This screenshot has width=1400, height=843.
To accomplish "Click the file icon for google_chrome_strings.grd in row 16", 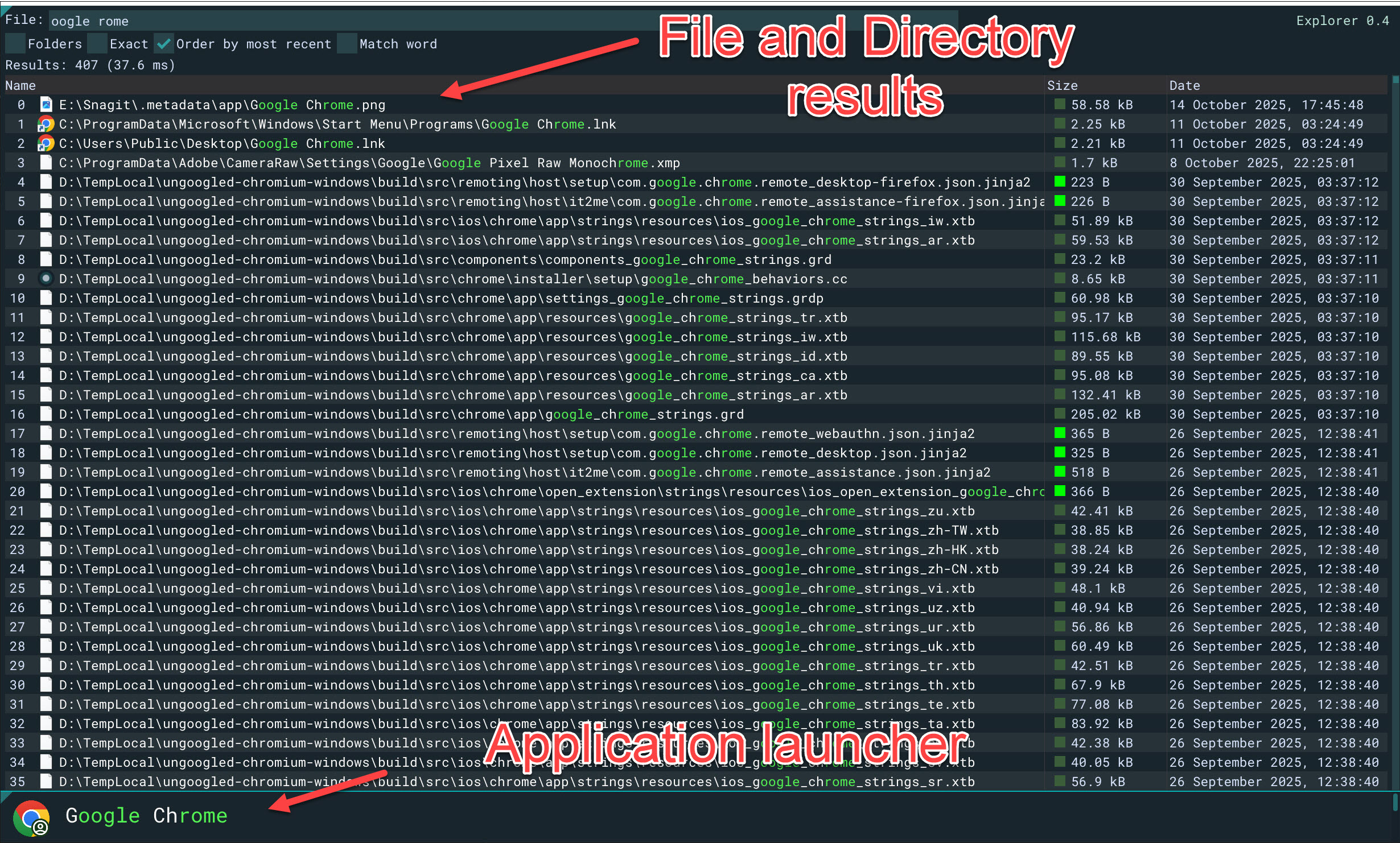I will pos(46,414).
